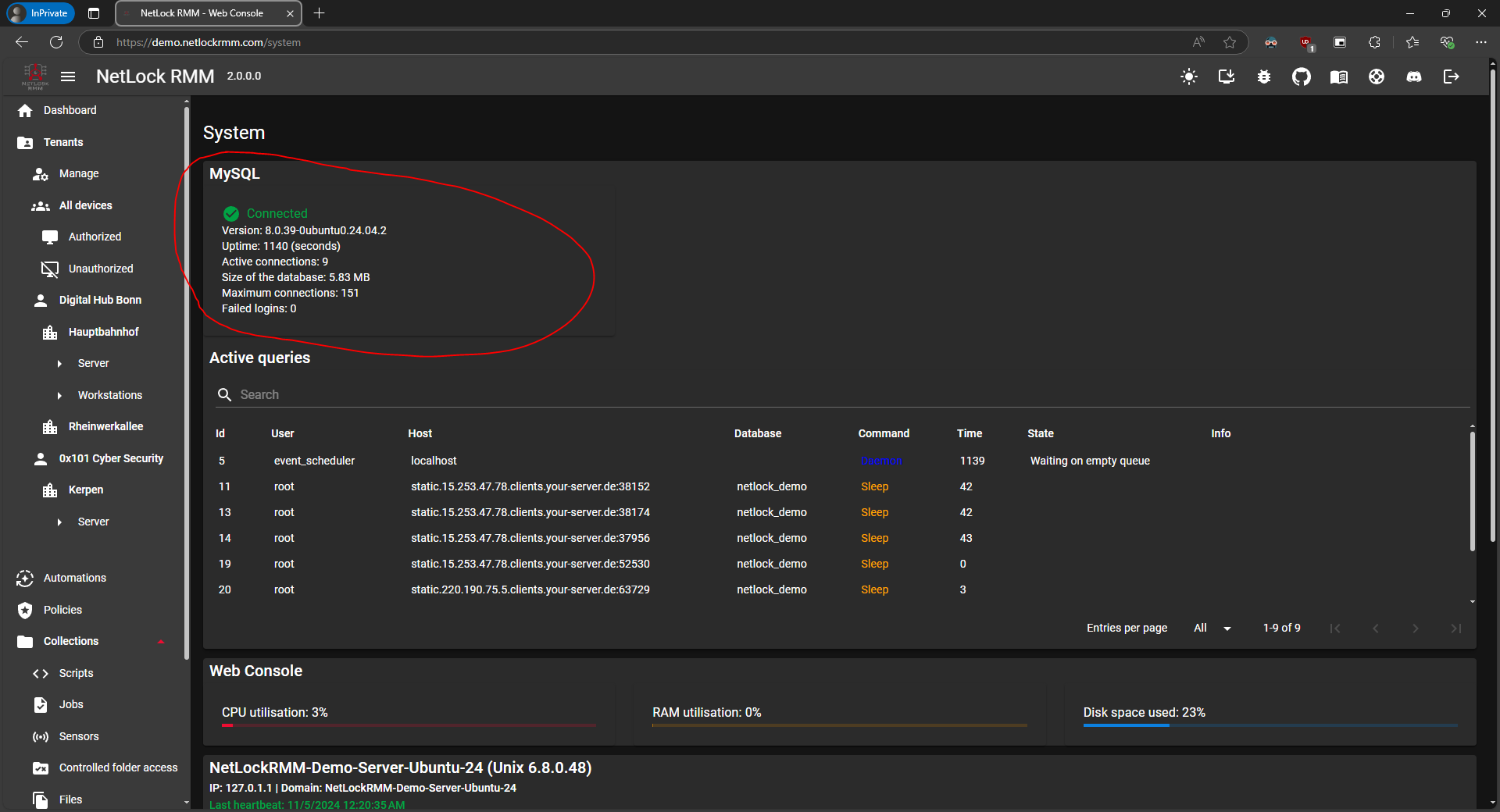Collapse the Collections section
1500x812 pixels.
pos(161,642)
